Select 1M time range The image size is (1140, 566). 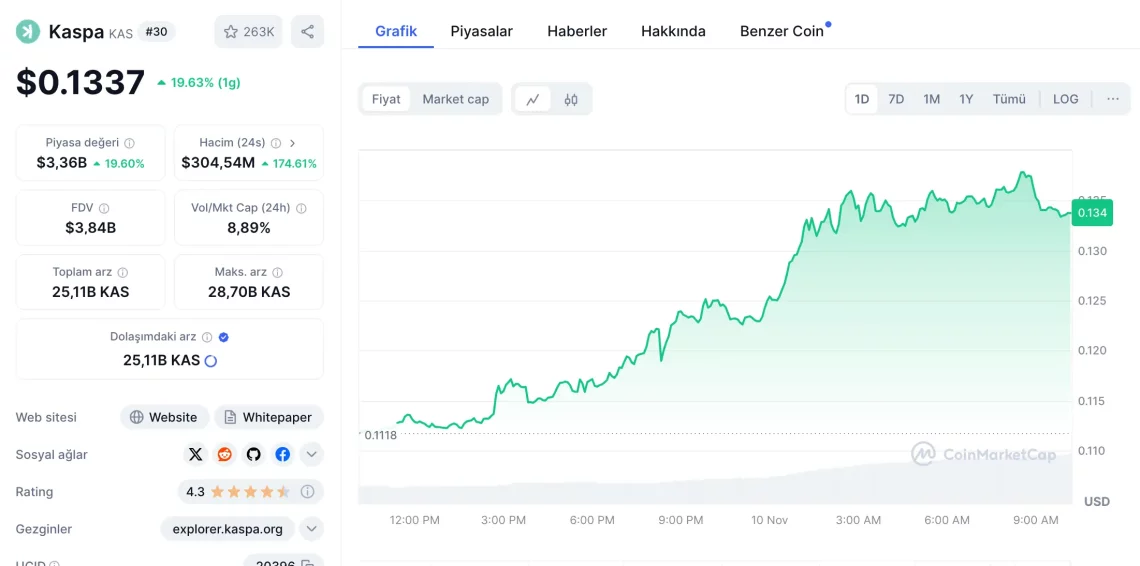pyautogui.click(x=931, y=99)
